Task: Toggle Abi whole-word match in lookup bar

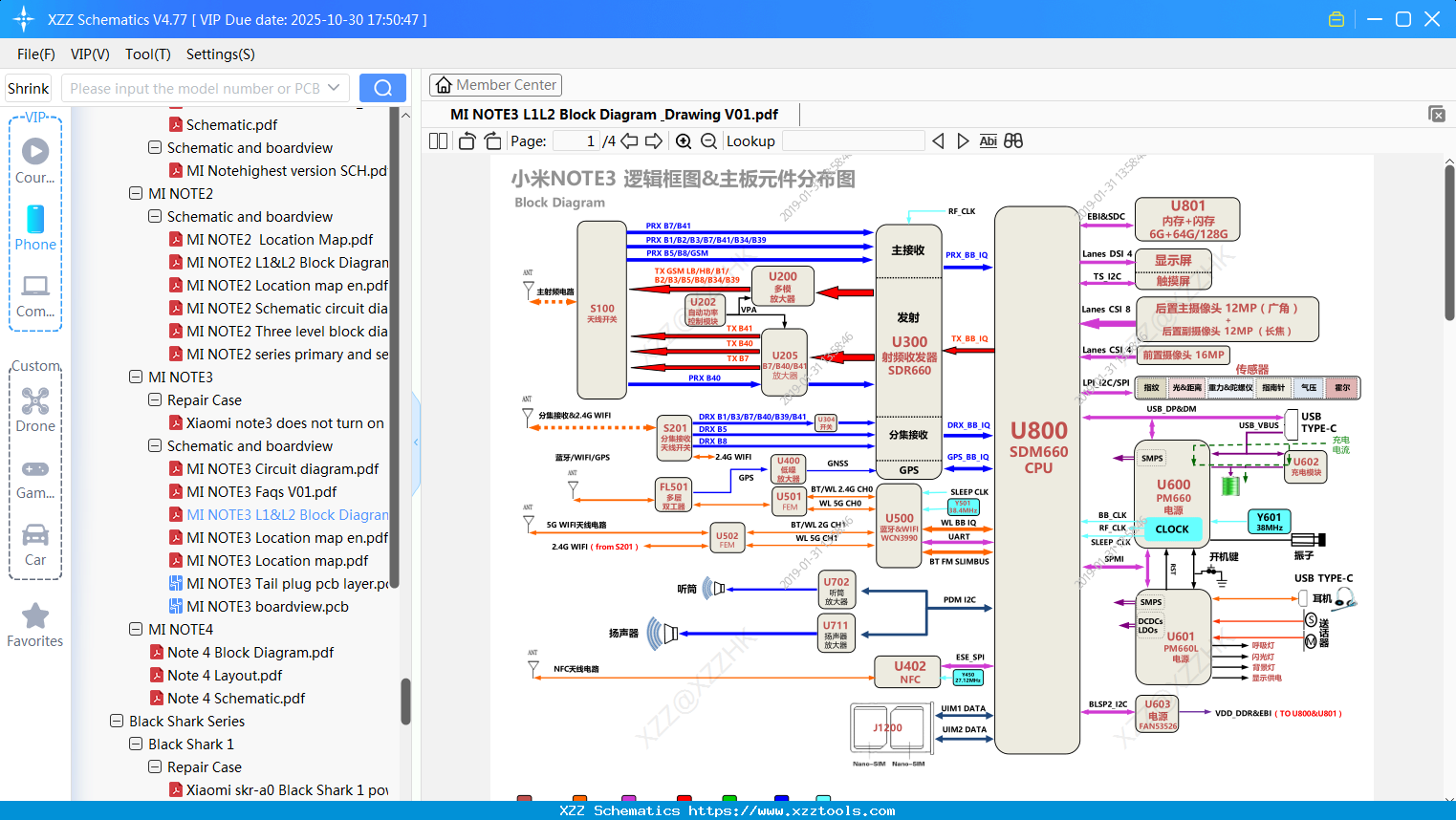Action: tap(988, 140)
